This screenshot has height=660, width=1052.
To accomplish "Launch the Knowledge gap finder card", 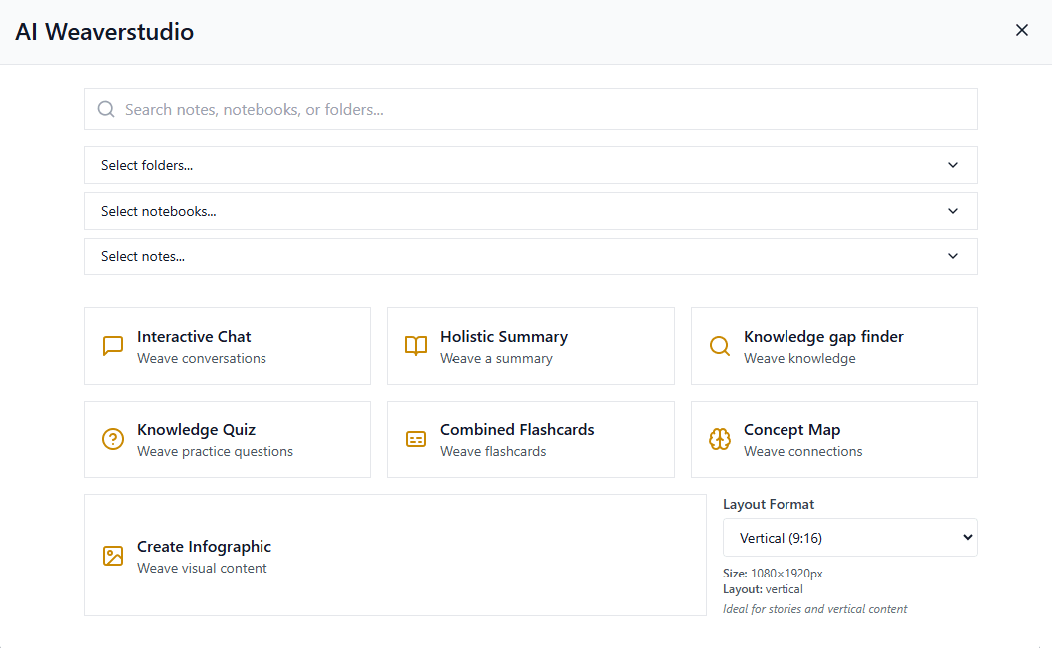I will [x=834, y=346].
